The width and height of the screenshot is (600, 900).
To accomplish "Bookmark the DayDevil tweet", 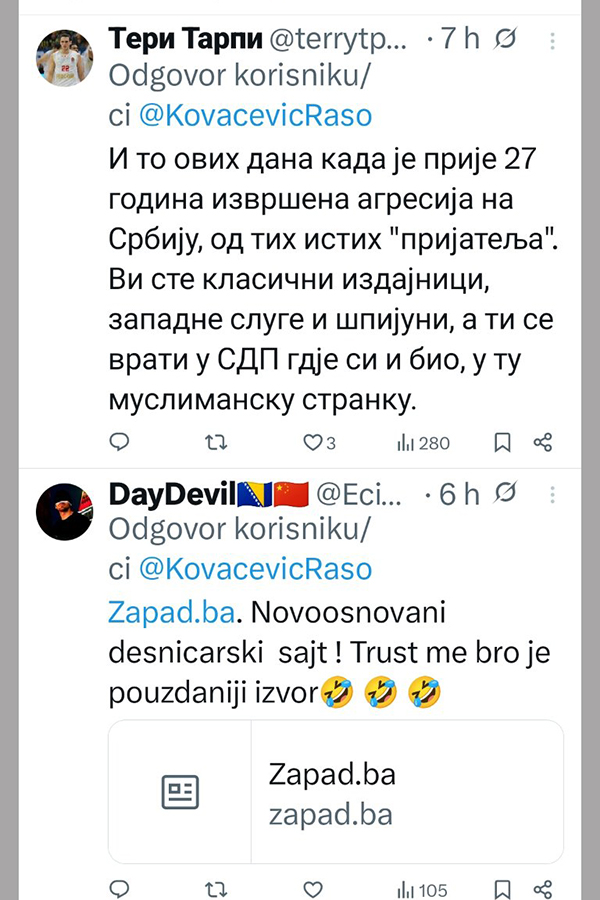I will (x=504, y=888).
